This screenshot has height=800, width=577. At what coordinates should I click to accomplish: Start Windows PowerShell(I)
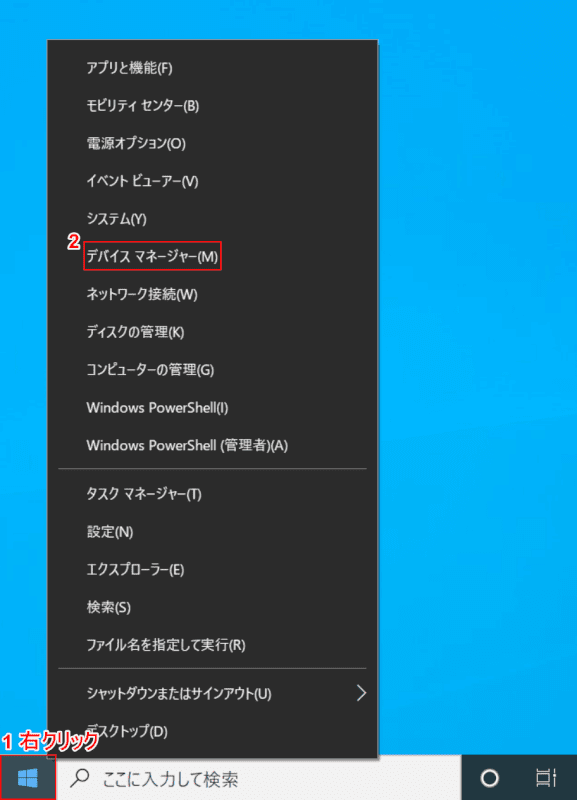212,408
